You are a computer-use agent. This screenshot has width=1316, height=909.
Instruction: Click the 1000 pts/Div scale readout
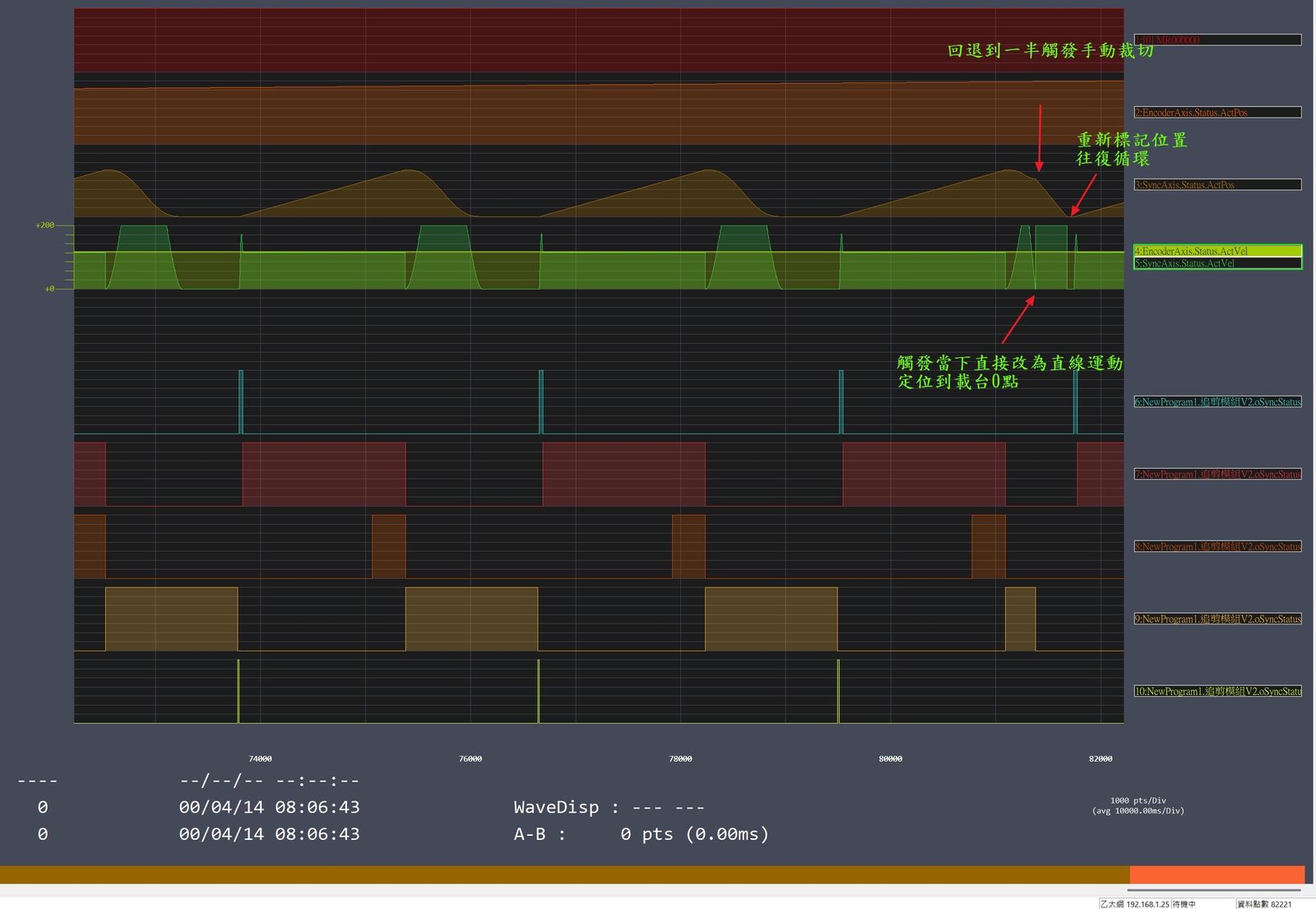(1138, 800)
